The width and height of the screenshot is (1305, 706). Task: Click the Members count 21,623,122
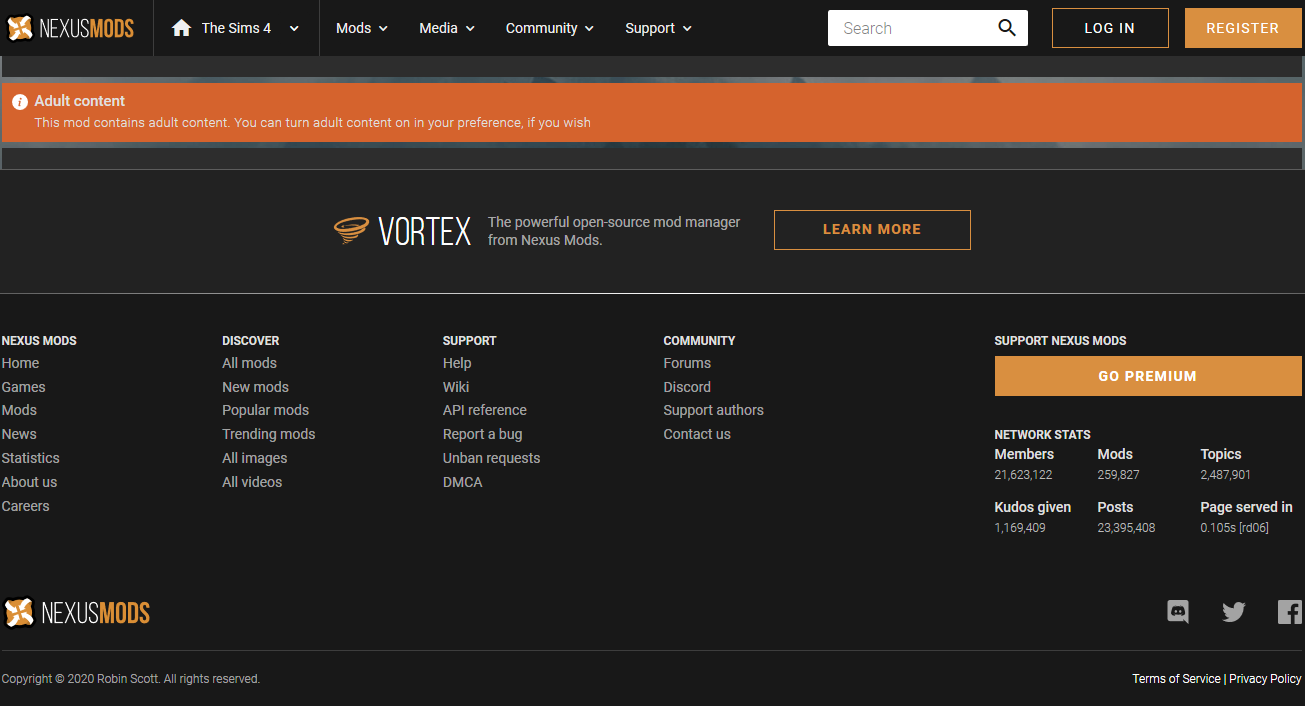(x=1023, y=475)
